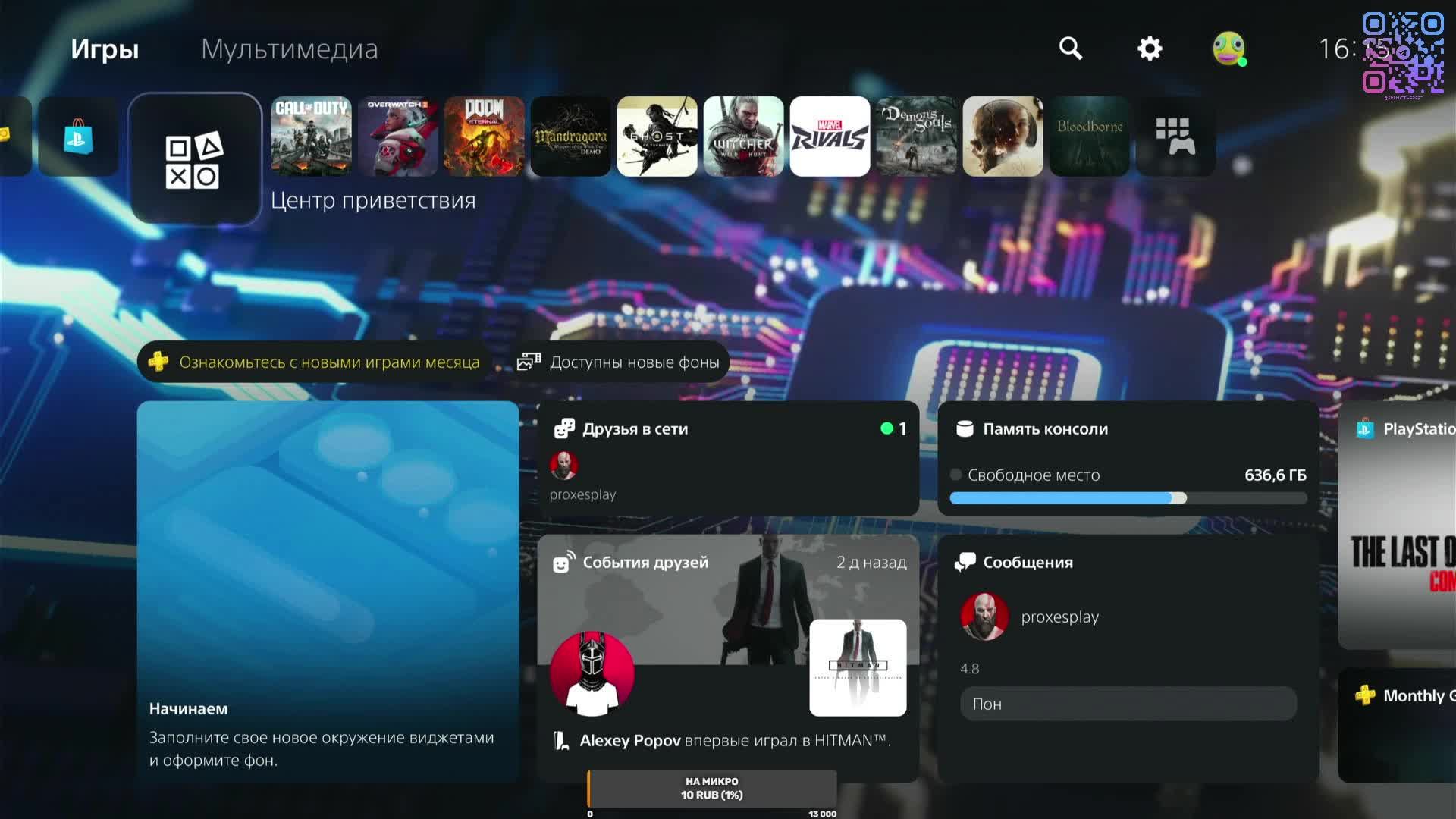The width and height of the screenshot is (1456, 819).
Task: Launch Overwatch 2 game tile
Action: [397, 136]
